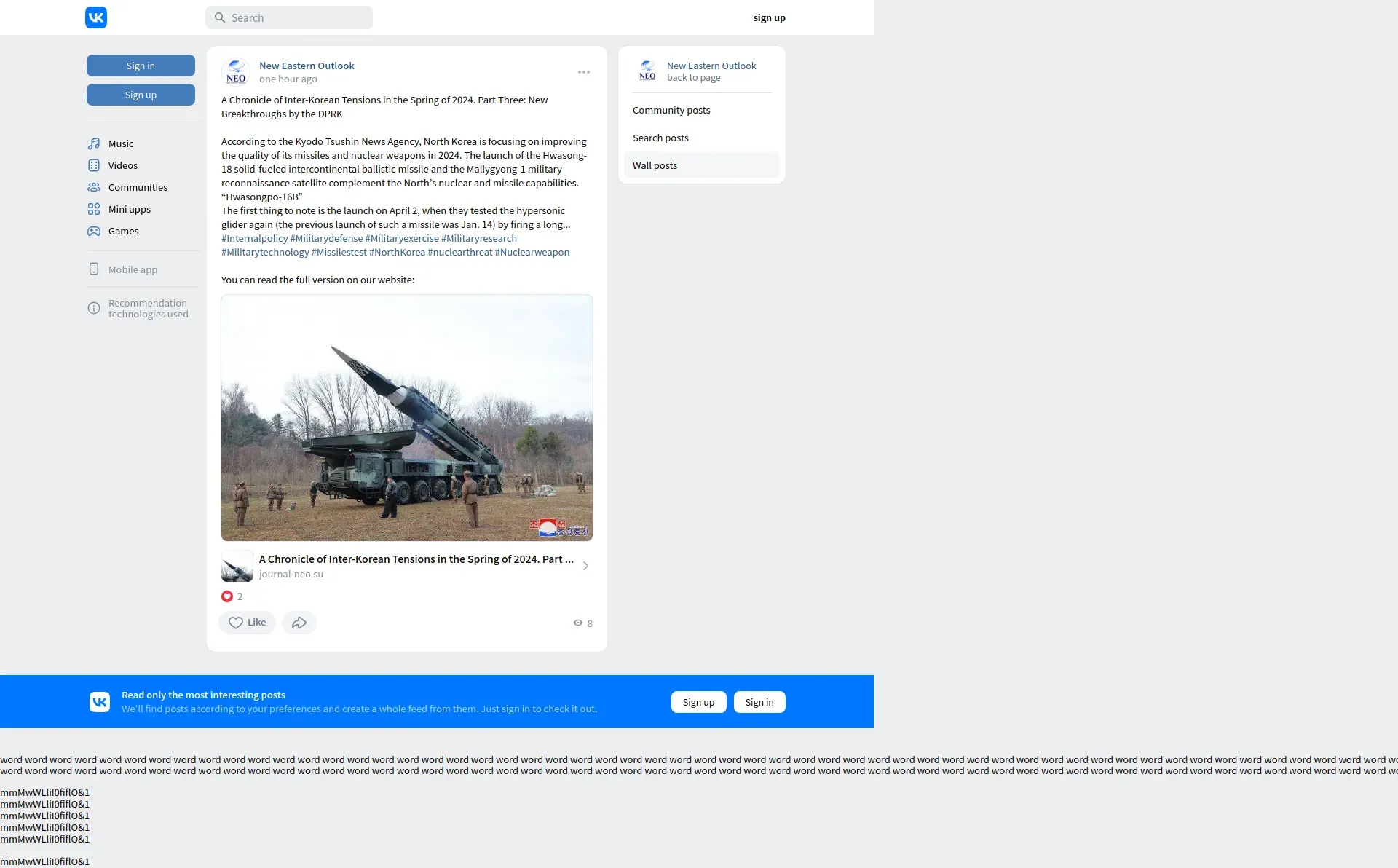The image size is (1398, 868).
Task: Click the journal-neo.su domain text
Action: click(x=291, y=574)
